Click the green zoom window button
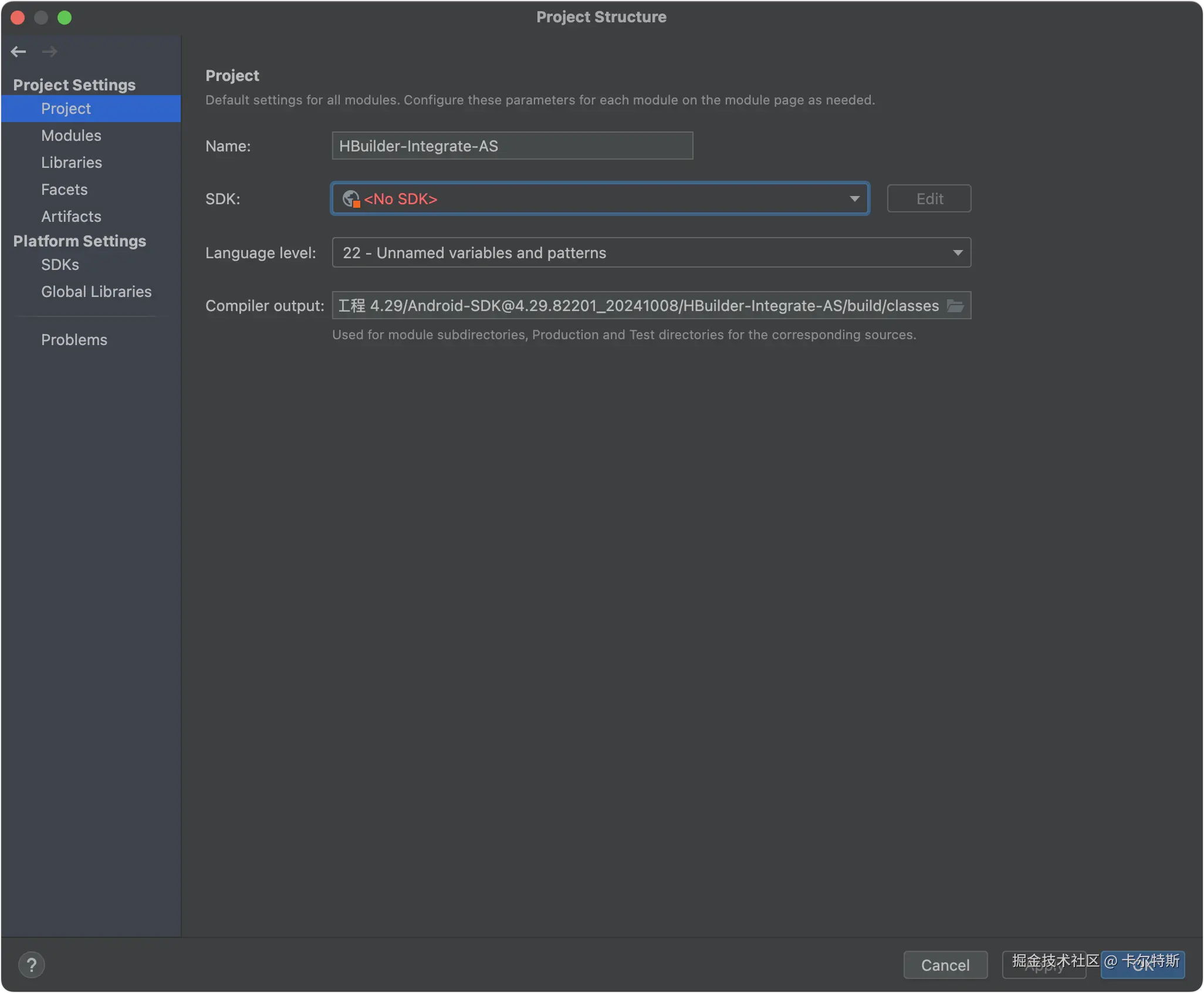This screenshot has height=993, width=1204. click(x=65, y=18)
